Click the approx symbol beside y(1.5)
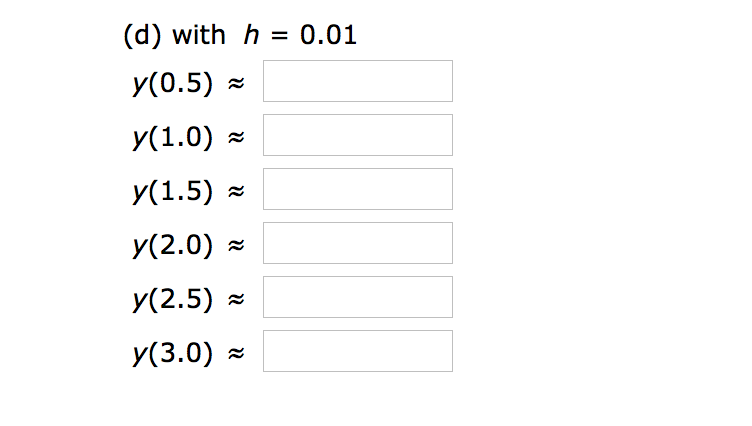 click(236, 191)
